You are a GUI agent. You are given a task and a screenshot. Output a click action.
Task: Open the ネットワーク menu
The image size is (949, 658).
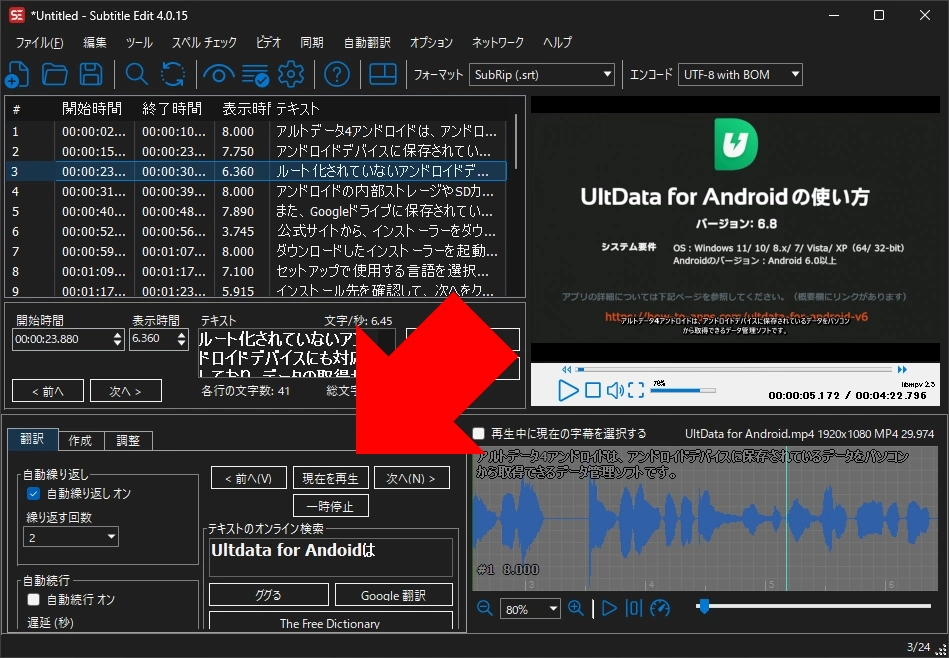[x=497, y=42]
